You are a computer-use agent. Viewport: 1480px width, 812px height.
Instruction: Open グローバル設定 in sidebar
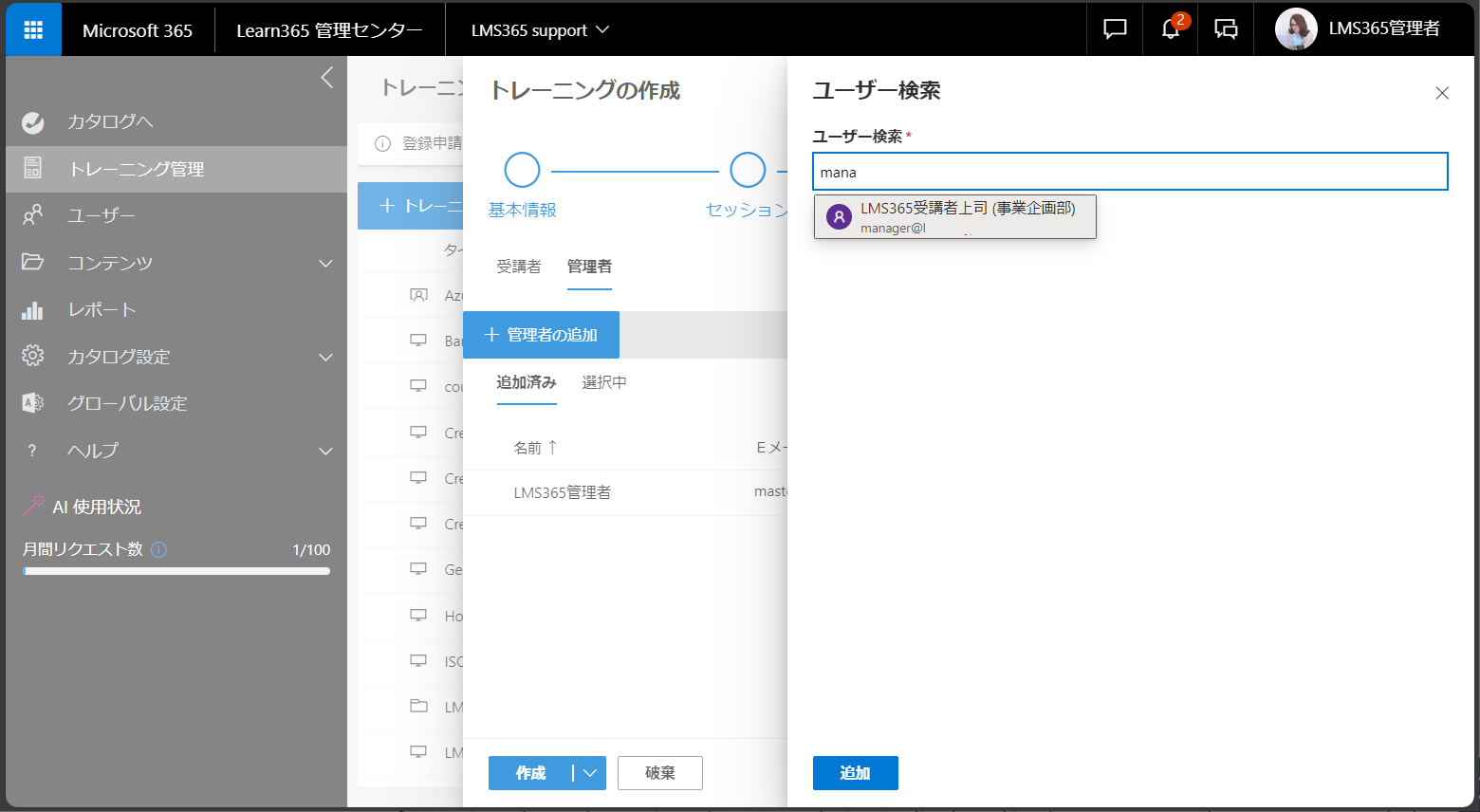(127, 403)
